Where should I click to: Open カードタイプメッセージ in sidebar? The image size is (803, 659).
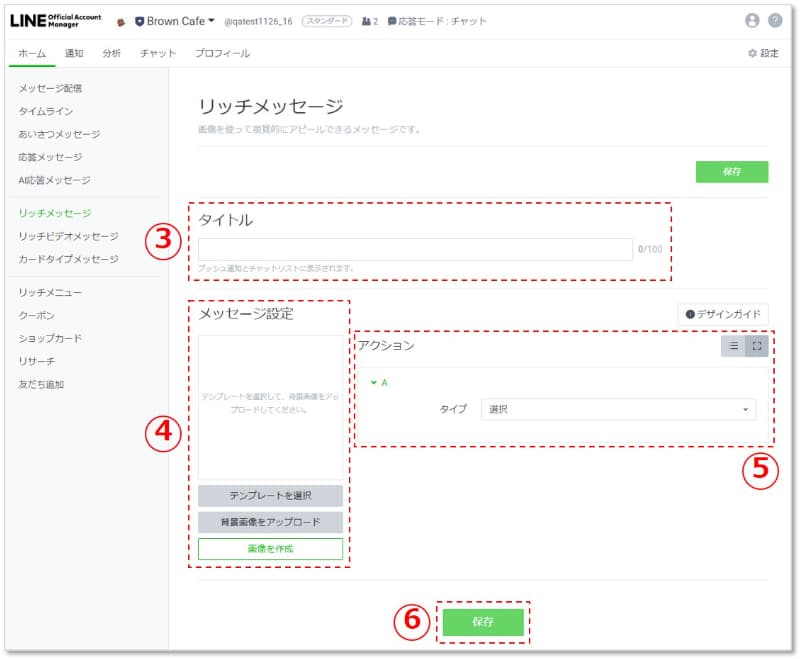[68, 260]
